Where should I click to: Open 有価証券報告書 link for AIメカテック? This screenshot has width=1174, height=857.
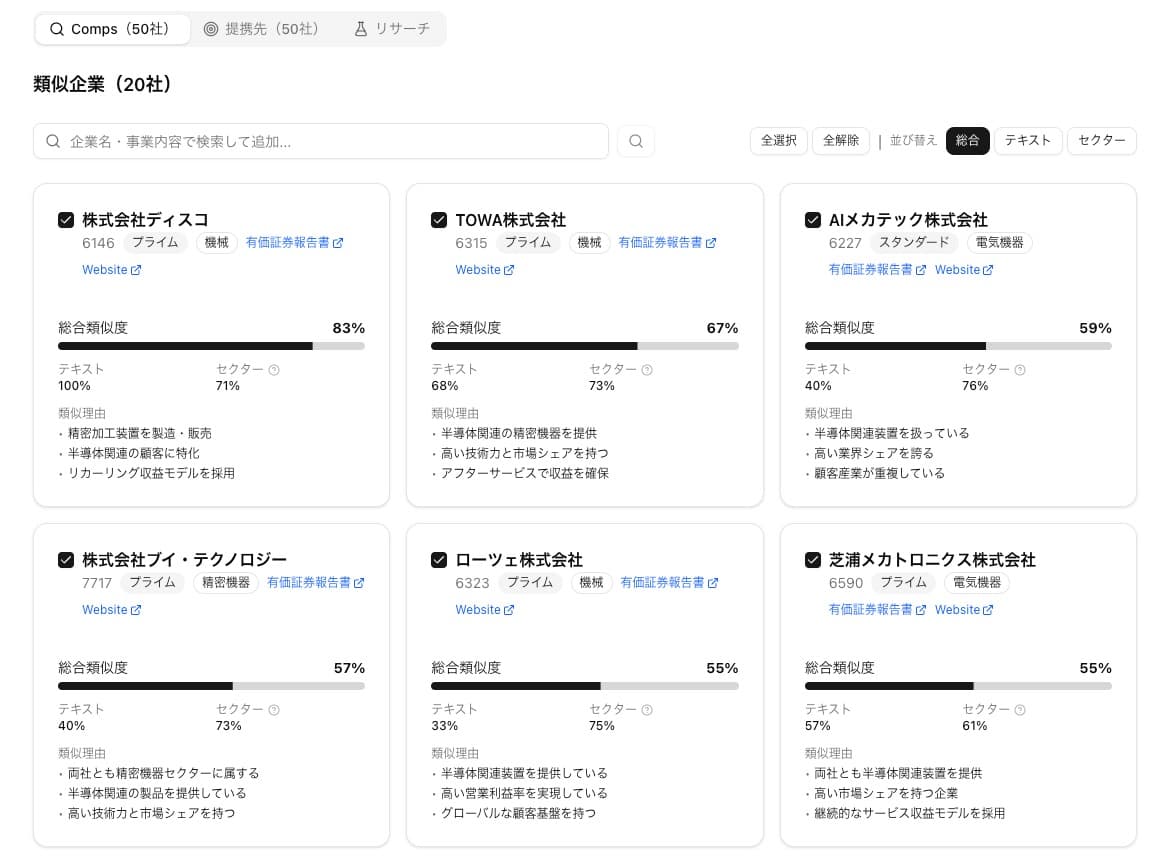[x=878, y=270]
